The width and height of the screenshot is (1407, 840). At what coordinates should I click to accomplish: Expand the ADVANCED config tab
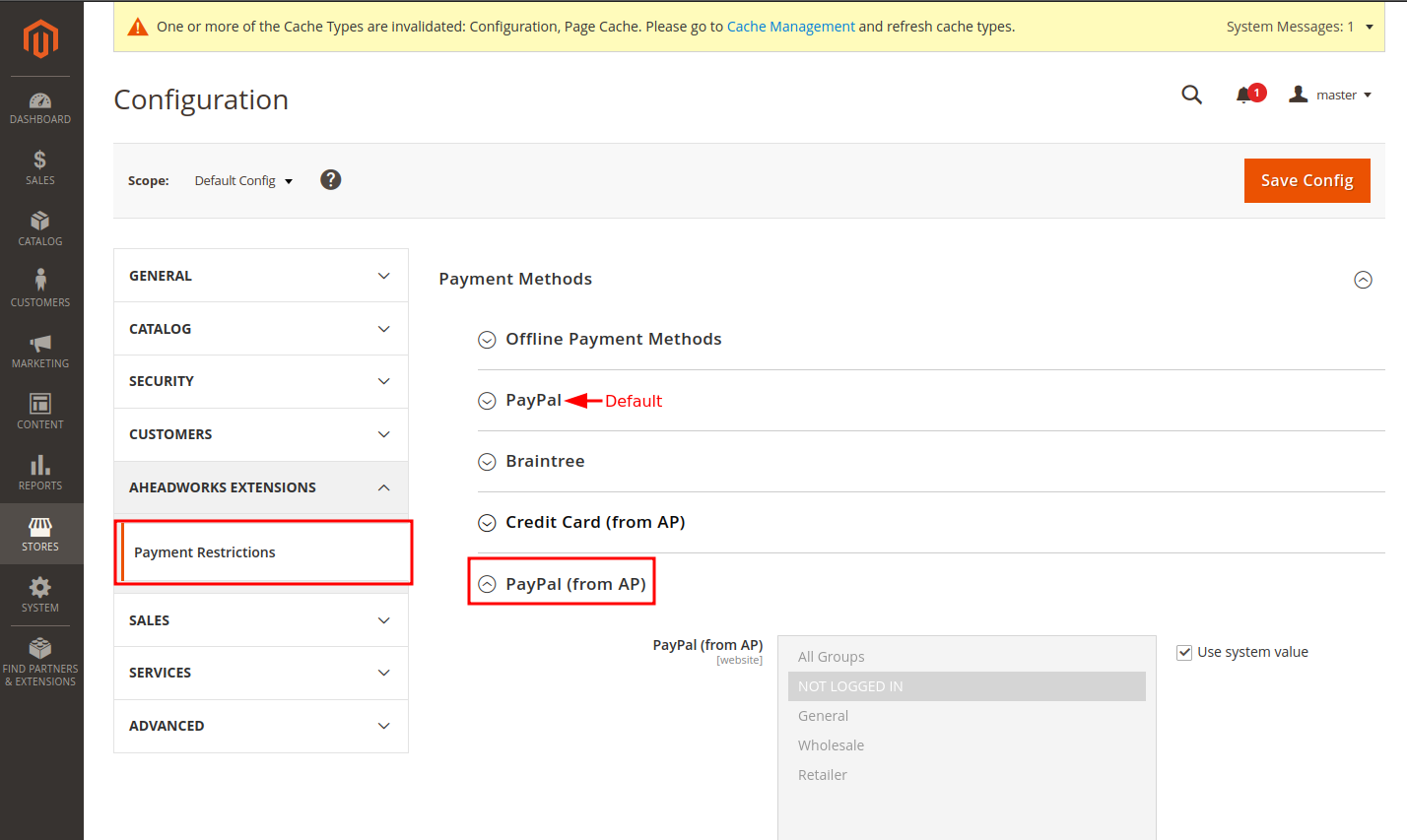pyautogui.click(x=261, y=726)
